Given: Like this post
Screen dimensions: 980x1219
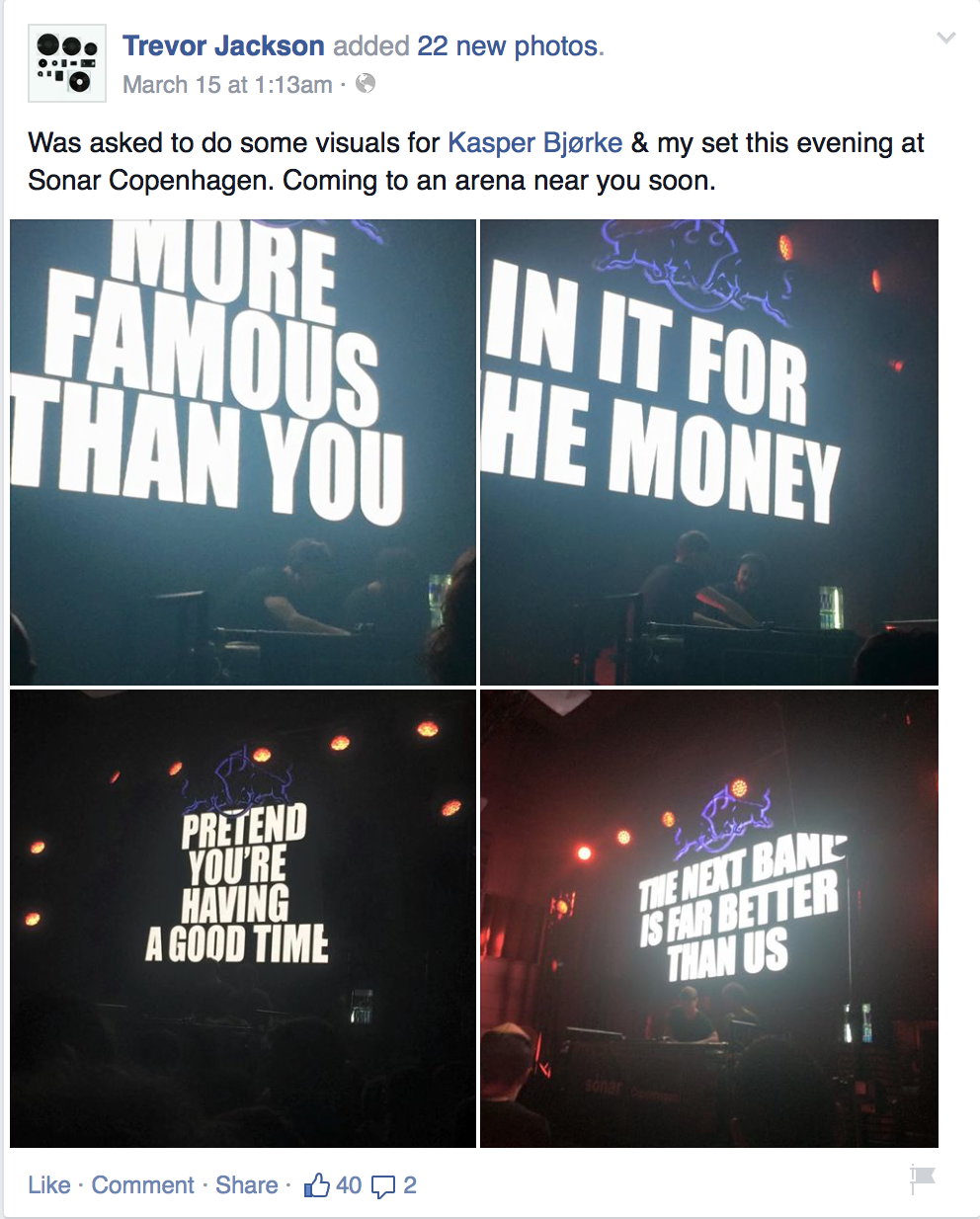Looking at the screenshot, I should pos(49,1185).
